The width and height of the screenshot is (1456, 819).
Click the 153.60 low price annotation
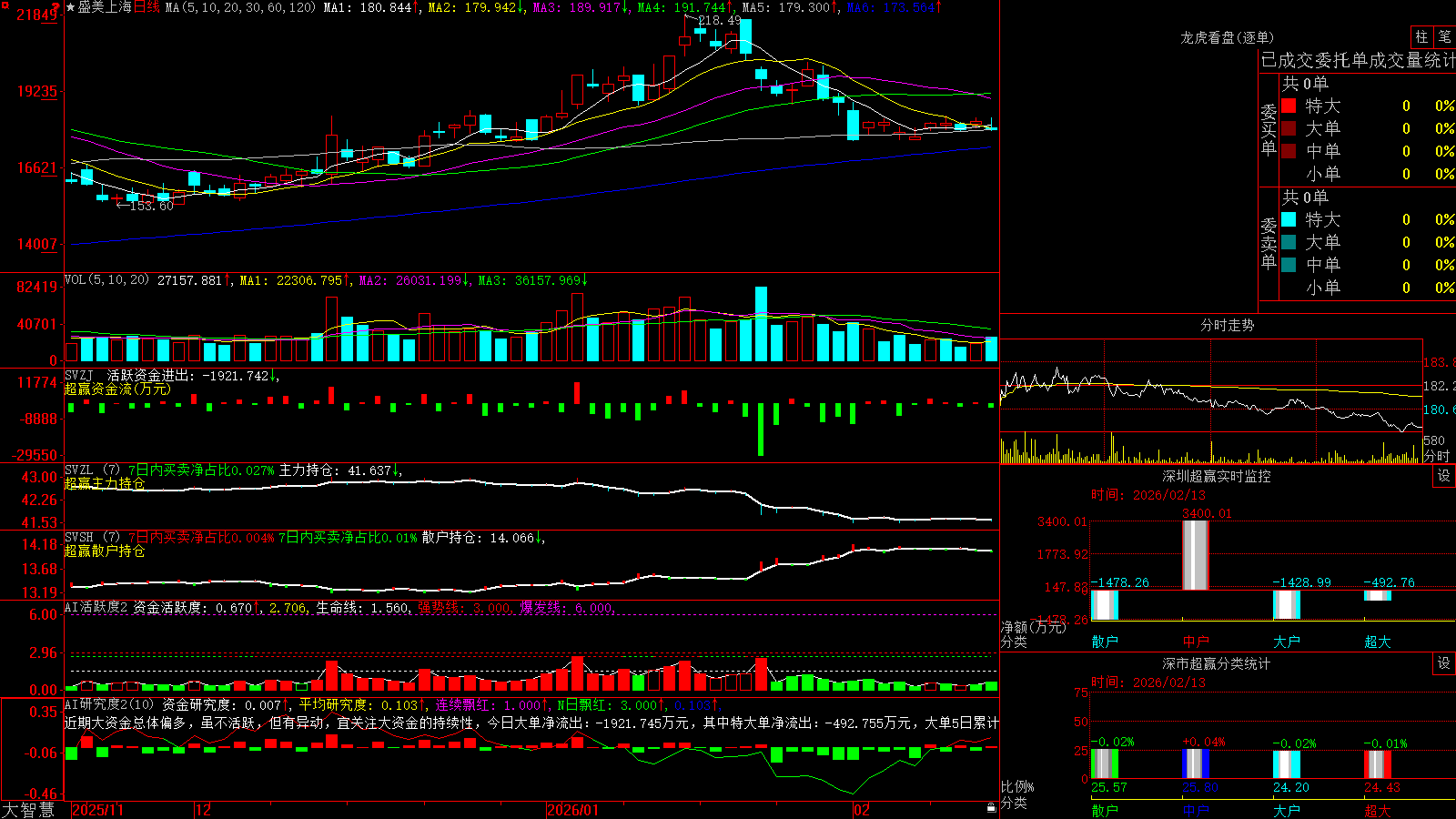tap(151, 207)
